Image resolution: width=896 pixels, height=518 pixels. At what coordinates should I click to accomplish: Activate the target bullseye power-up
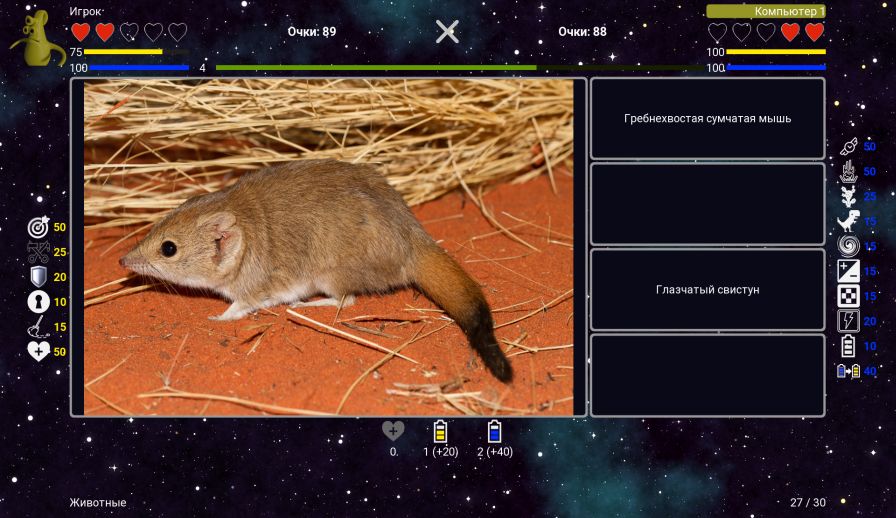[38, 228]
